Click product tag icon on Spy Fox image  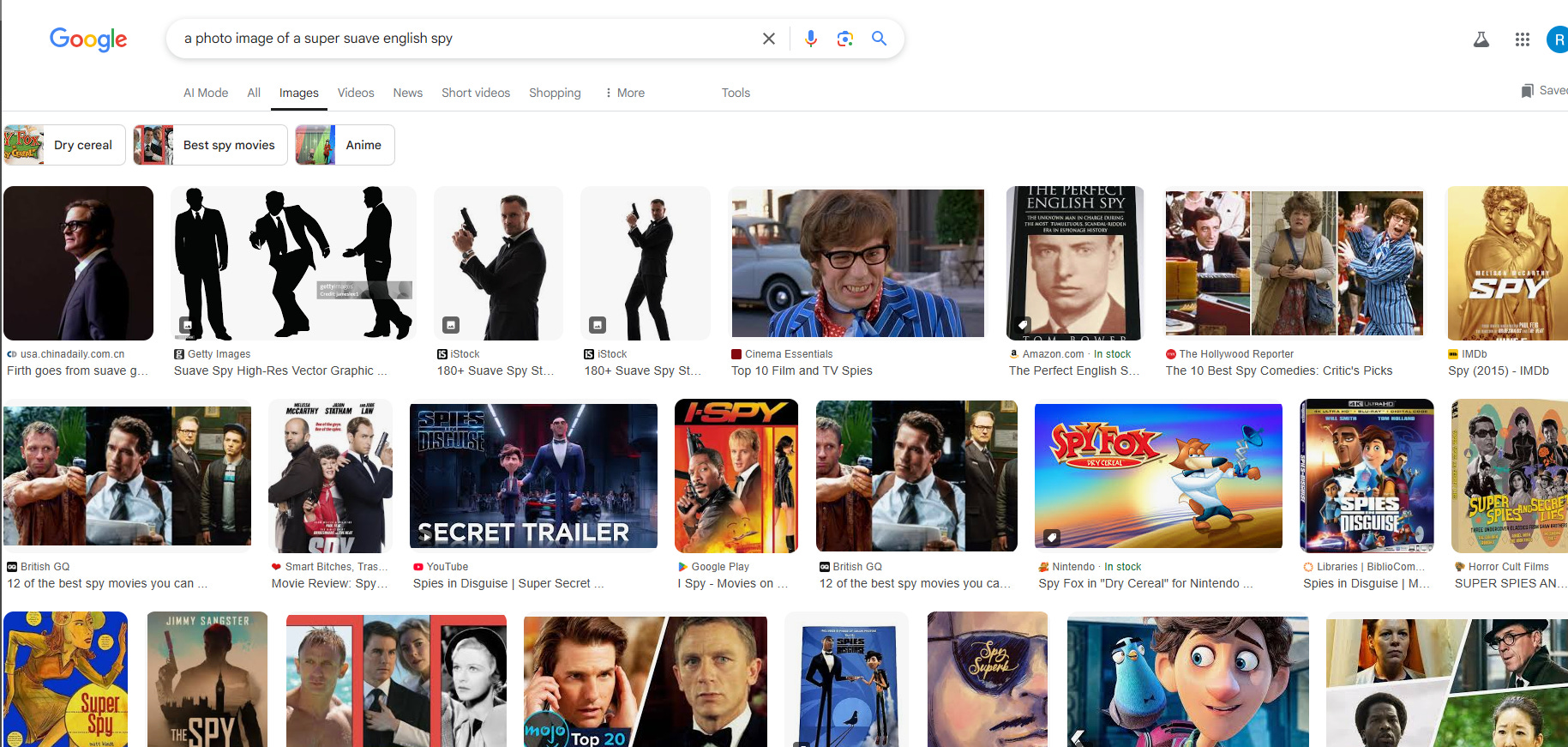click(x=1051, y=537)
